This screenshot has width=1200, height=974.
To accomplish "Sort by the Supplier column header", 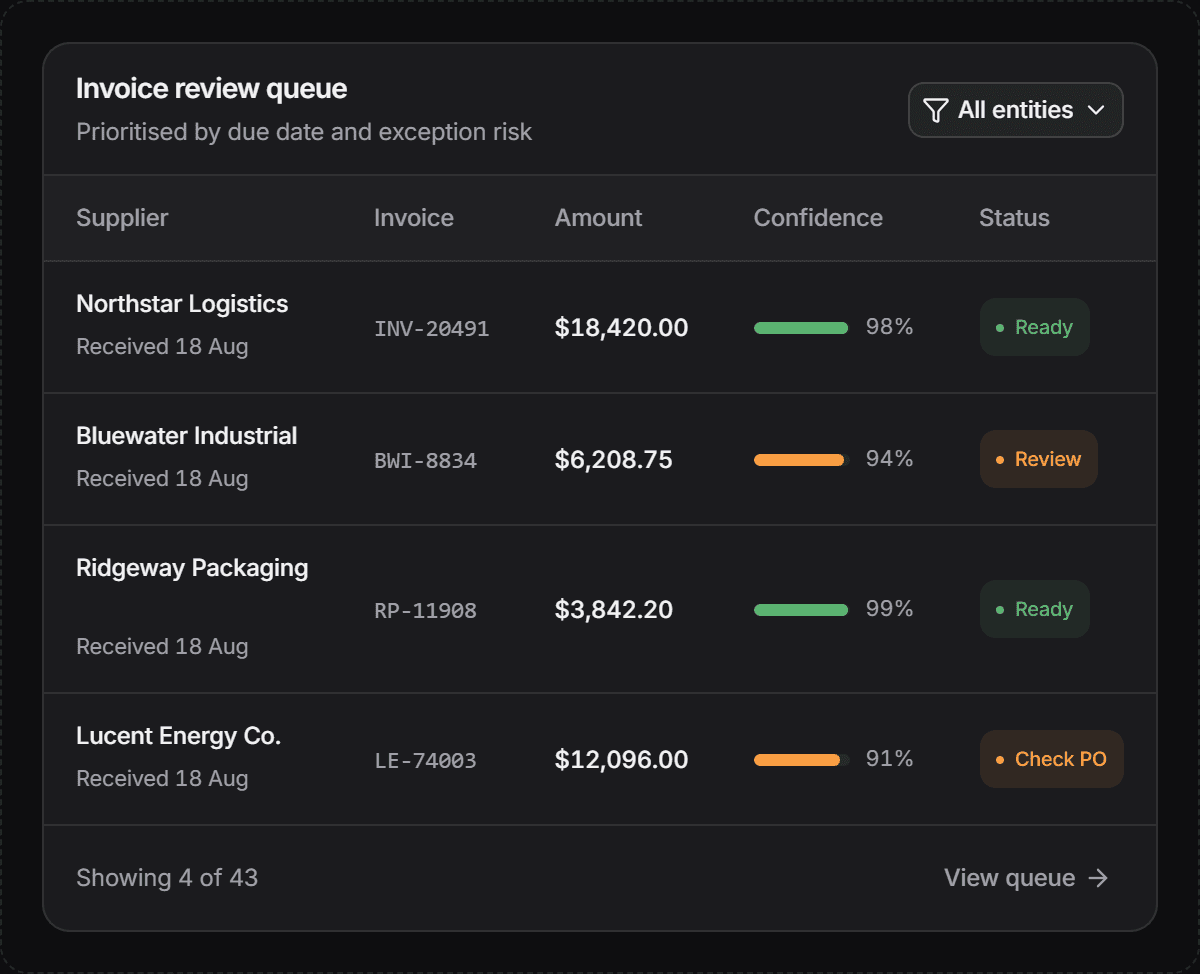I will point(122,218).
